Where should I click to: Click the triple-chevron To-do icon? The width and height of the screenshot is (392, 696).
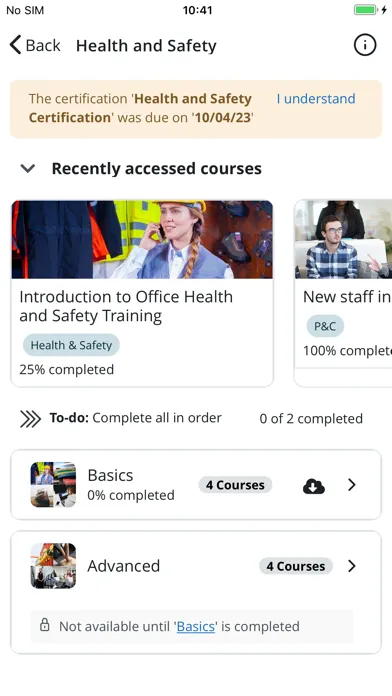click(x=30, y=419)
